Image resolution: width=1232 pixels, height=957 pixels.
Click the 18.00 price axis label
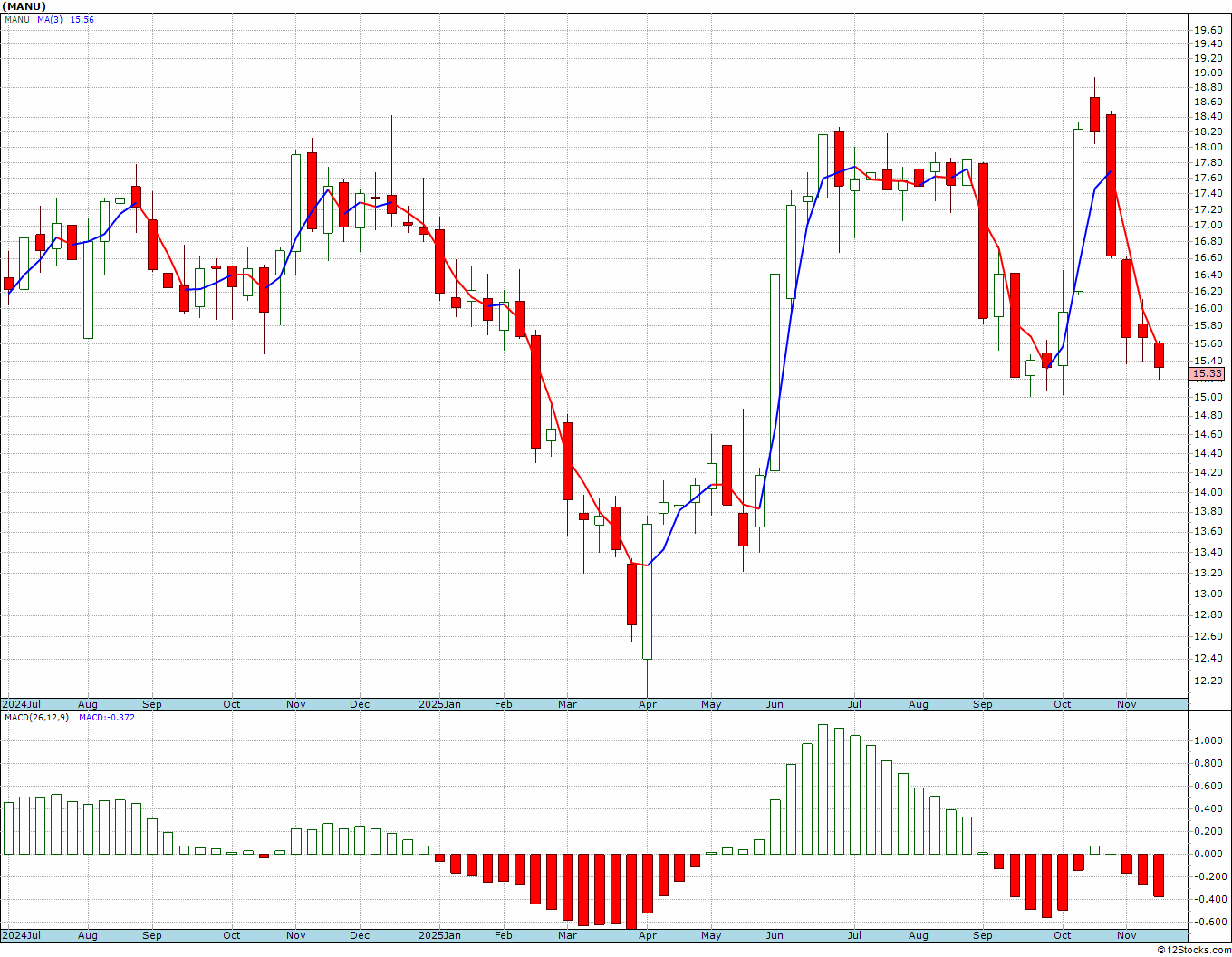click(1208, 147)
